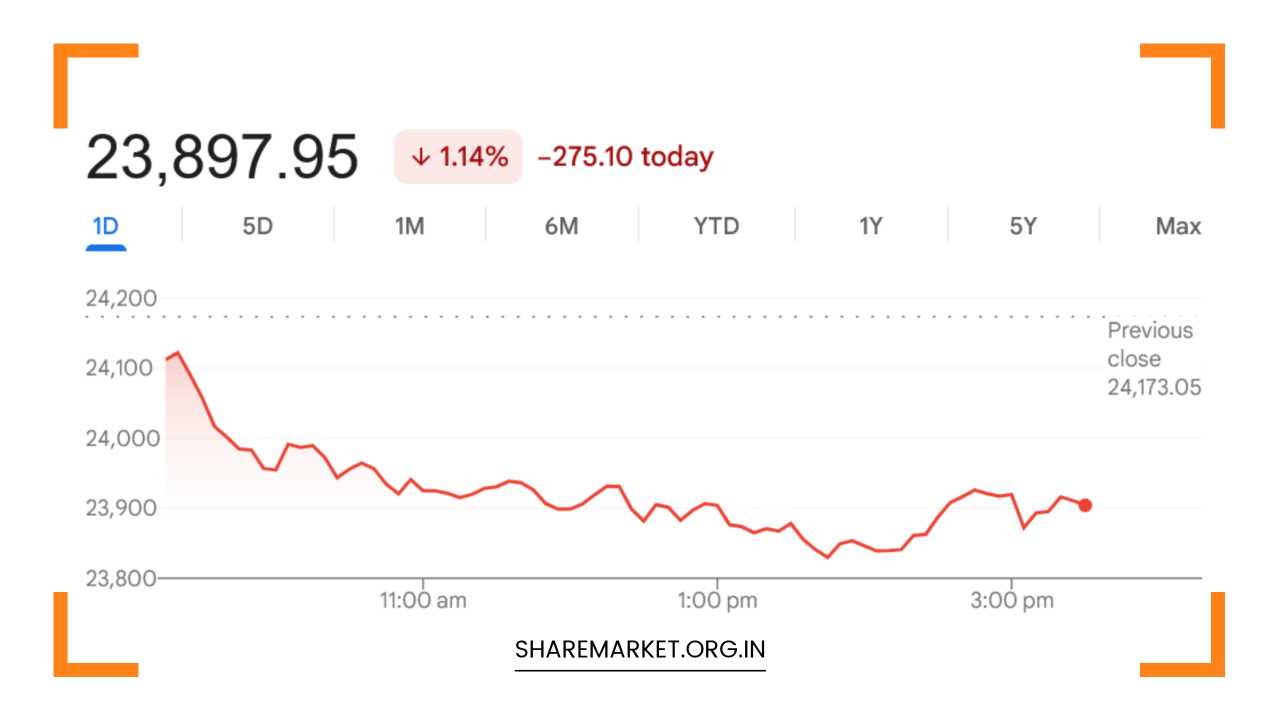
Task: Click the SHAREMARKET.ORG.IN link
Action: click(640, 650)
